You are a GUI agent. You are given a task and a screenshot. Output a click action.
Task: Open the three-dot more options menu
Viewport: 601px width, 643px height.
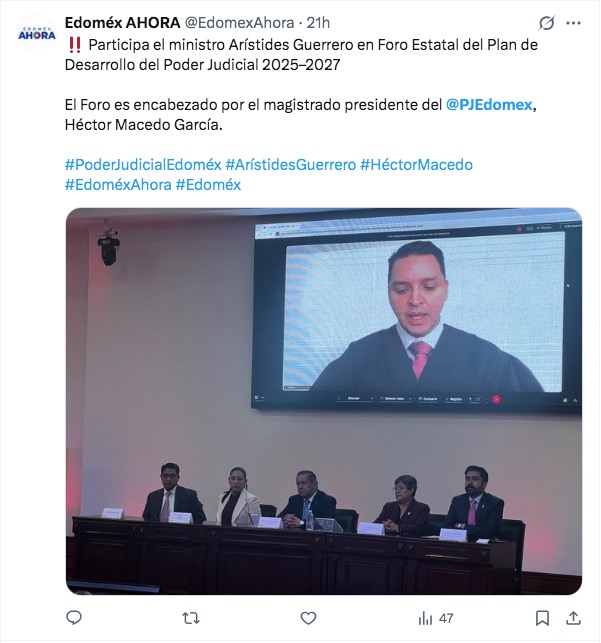tap(573, 23)
